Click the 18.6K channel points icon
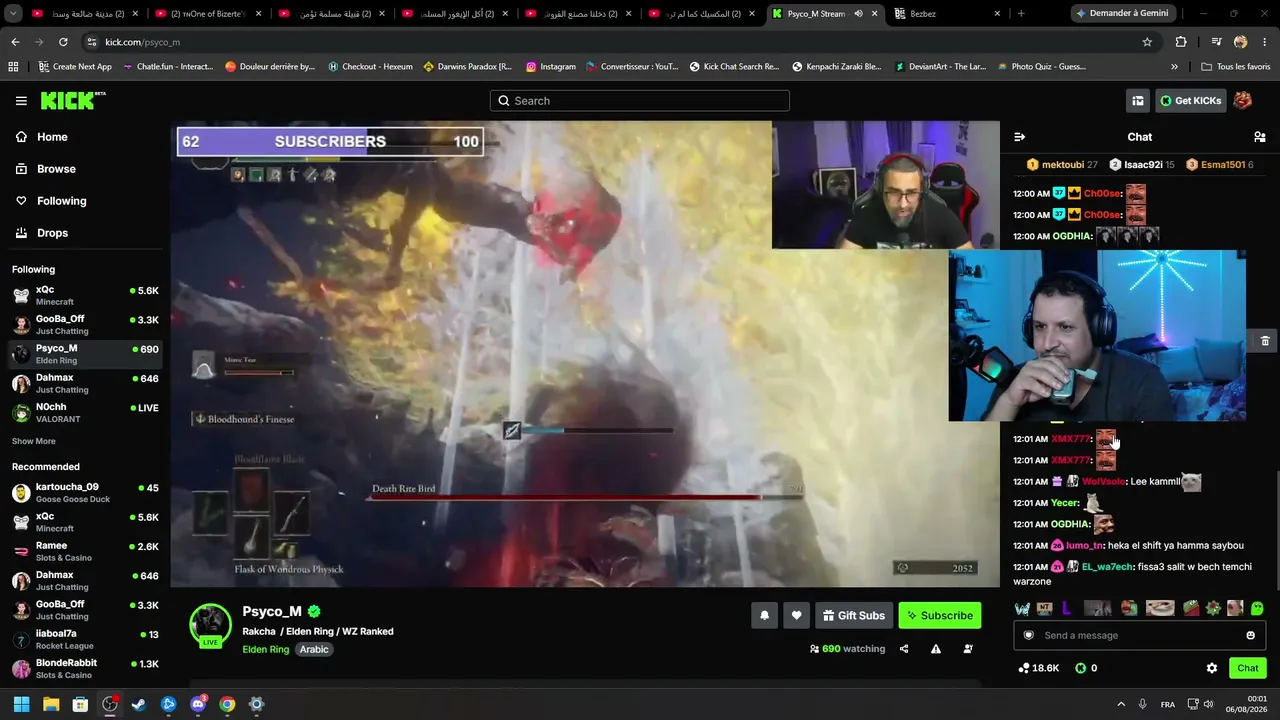 tap(1023, 668)
